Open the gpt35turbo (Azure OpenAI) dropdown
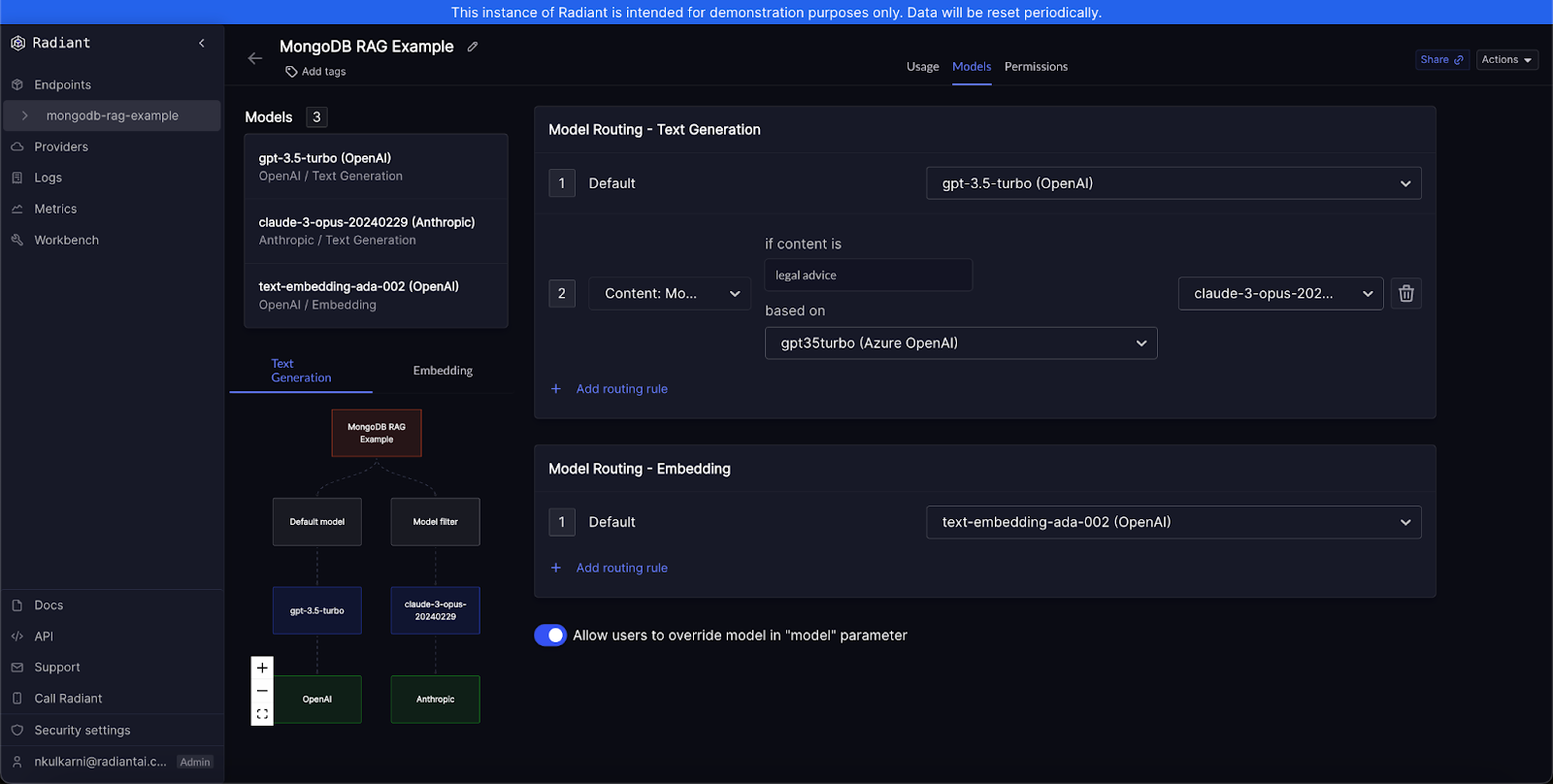The width and height of the screenshot is (1553, 784). point(961,343)
